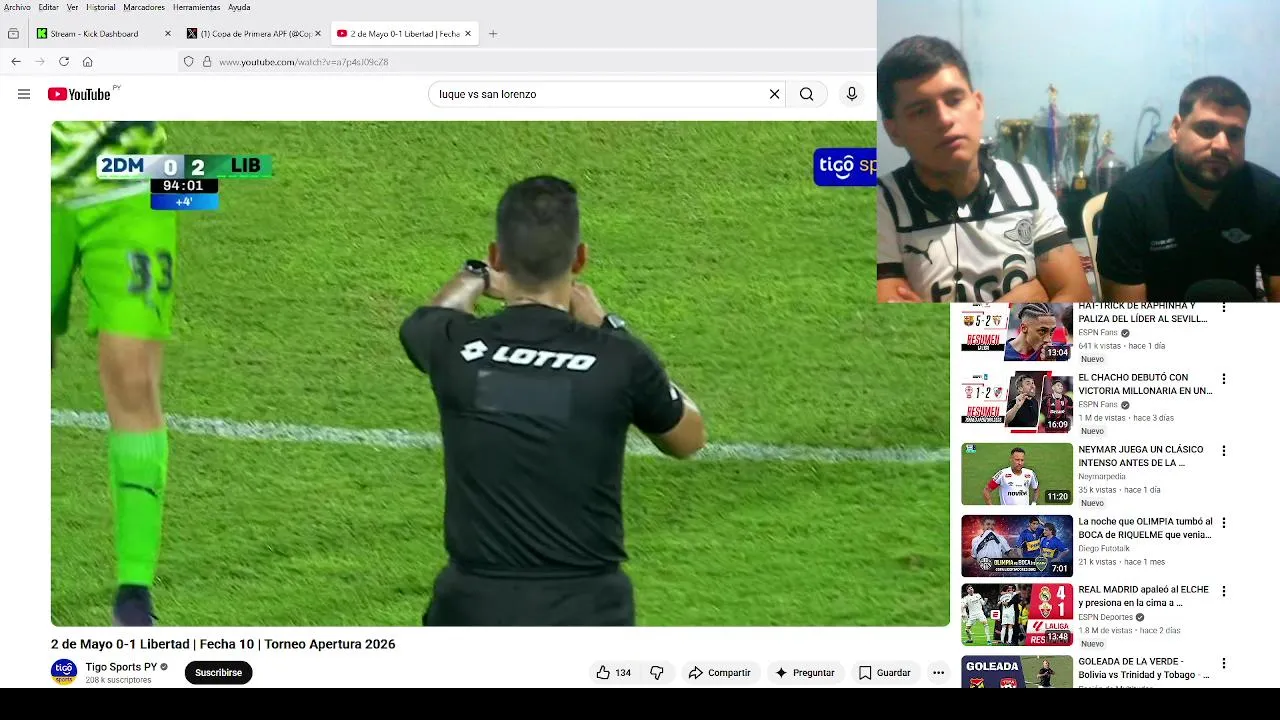Click the Compartir share button
Screen dimensions: 1280x720
719,673
